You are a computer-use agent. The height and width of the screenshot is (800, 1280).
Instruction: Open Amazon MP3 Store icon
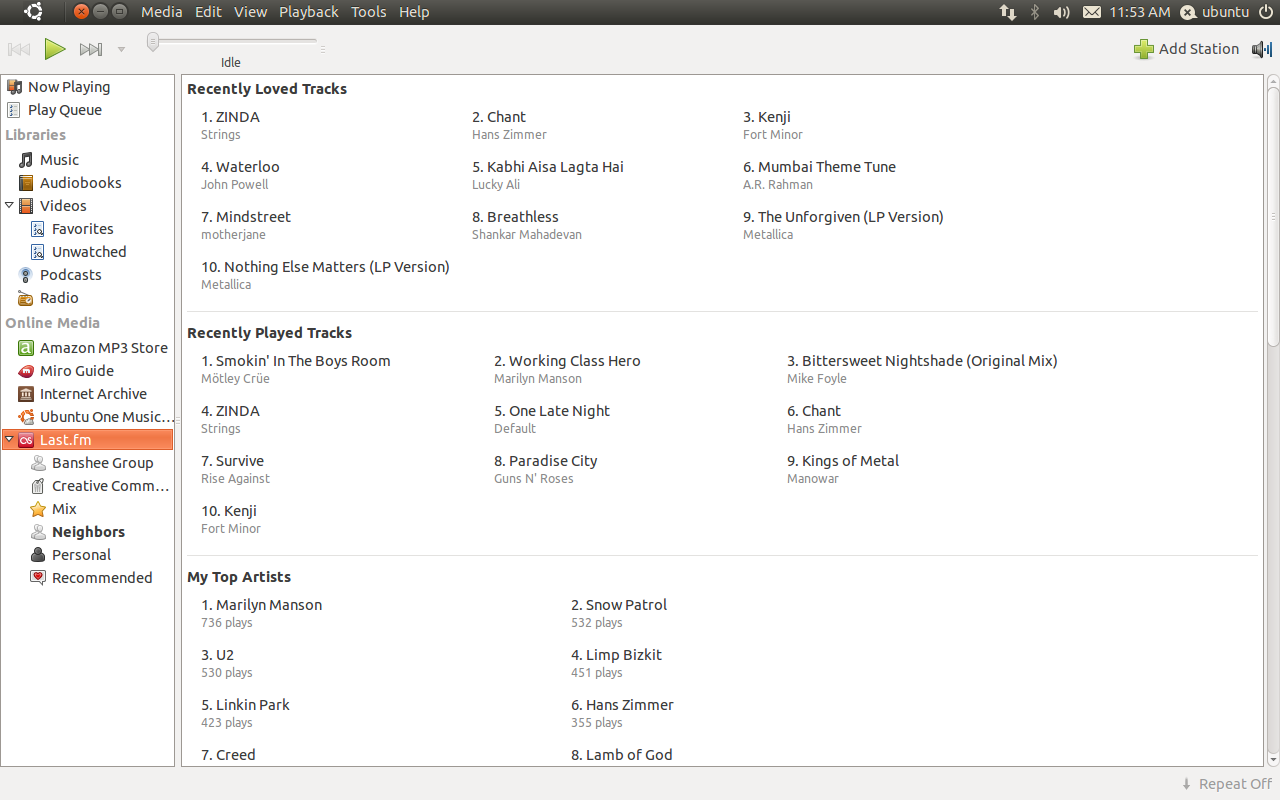(26, 348)
